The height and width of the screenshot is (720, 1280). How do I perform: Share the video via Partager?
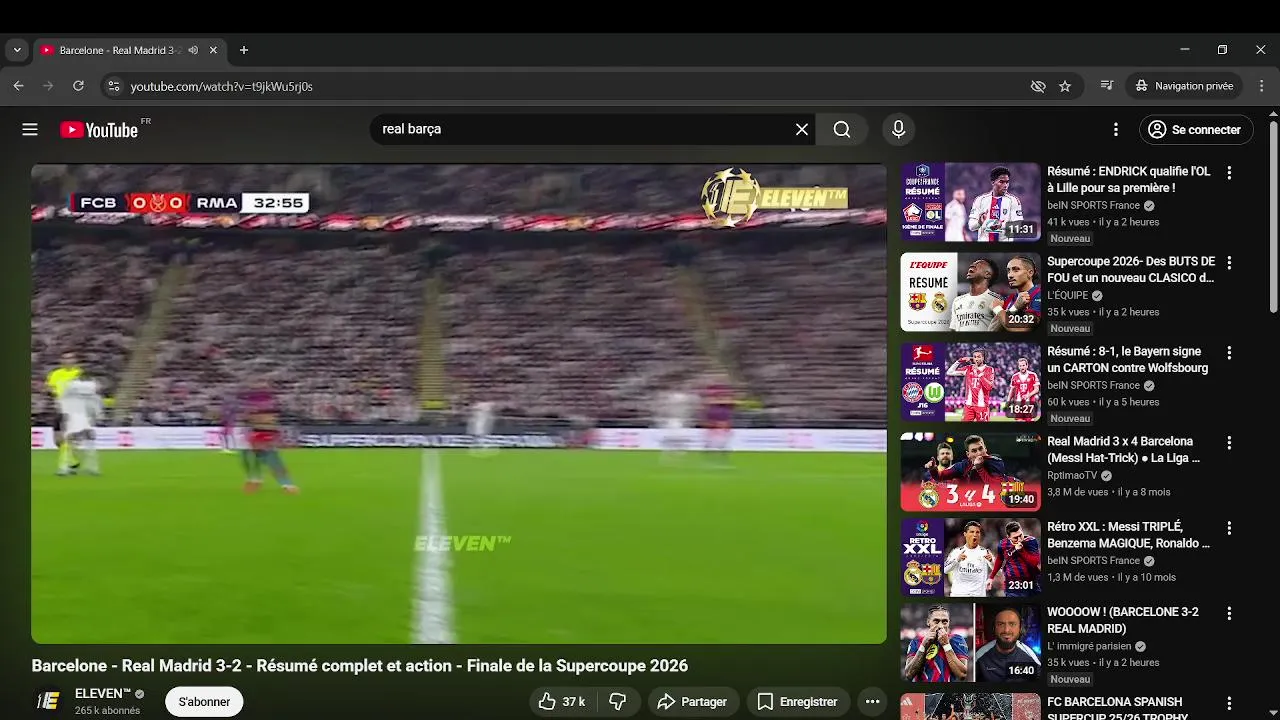click(x=692, y=702)
